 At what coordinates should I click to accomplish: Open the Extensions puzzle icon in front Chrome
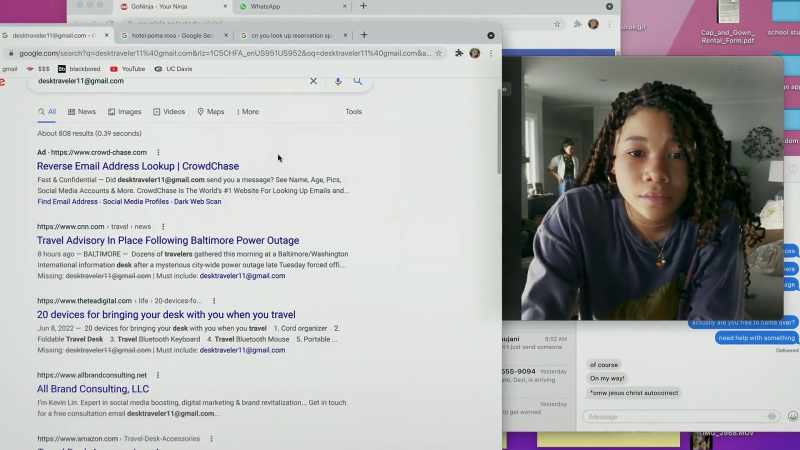(459, 53)
